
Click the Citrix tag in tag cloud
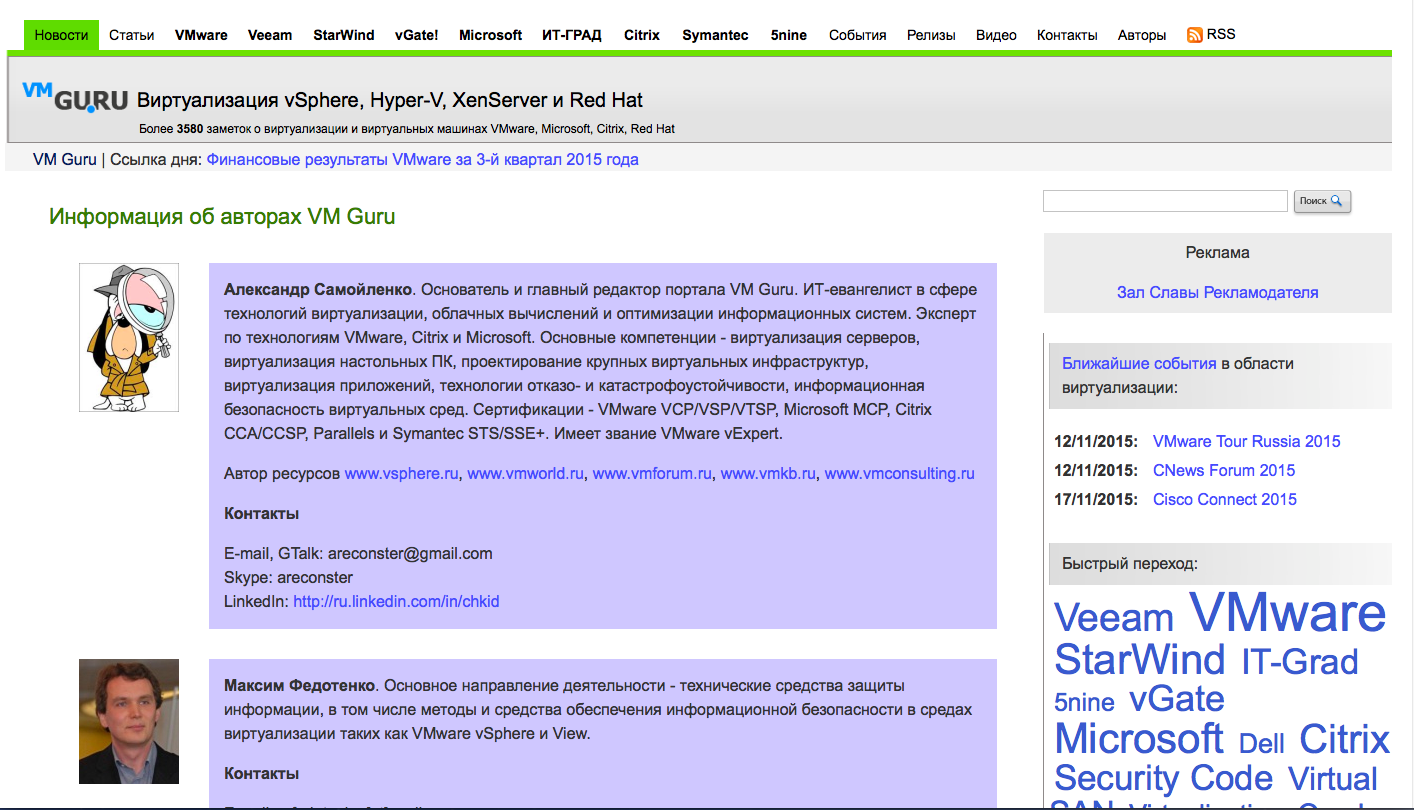(x=1344, y=739)
